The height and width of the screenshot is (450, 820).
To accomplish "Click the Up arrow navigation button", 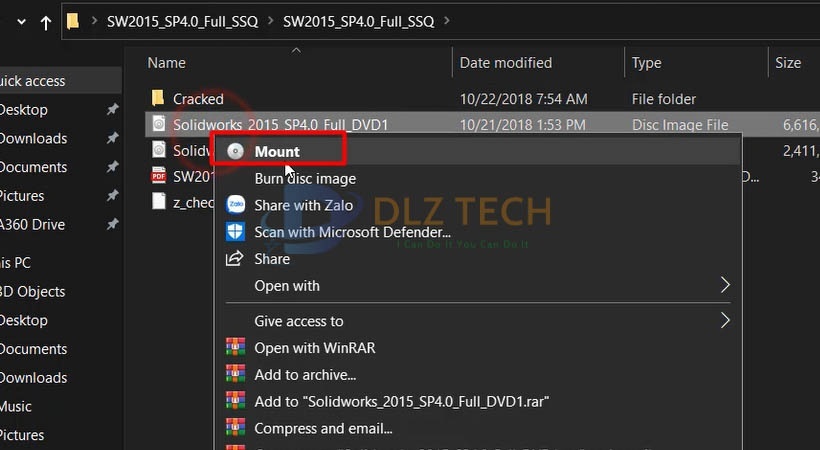I will click(46, 22).
